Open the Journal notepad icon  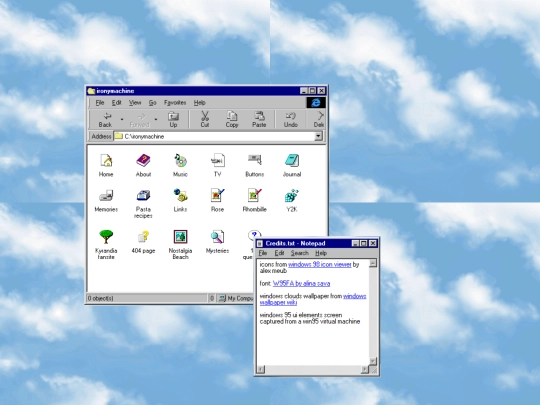(x=292, y=165)
